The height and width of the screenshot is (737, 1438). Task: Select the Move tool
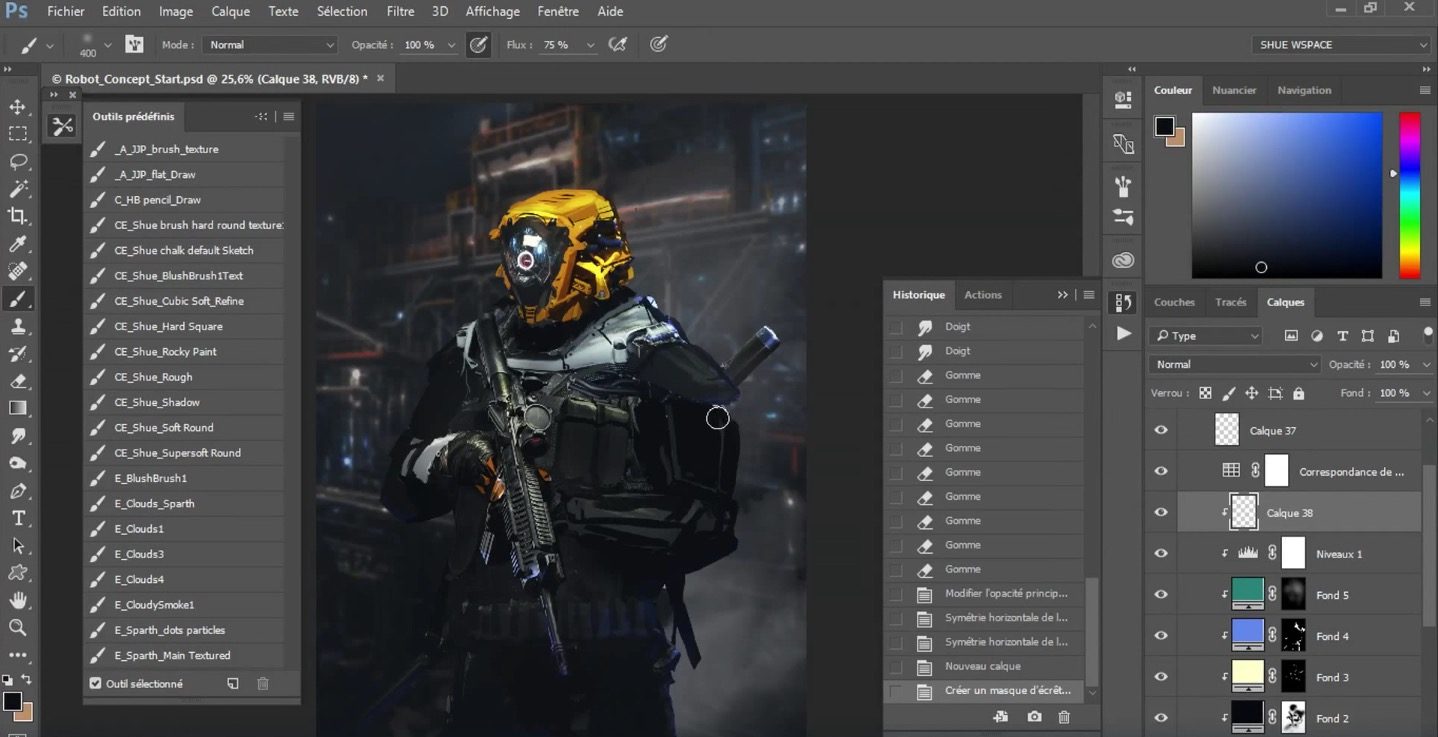pos(18,107)
